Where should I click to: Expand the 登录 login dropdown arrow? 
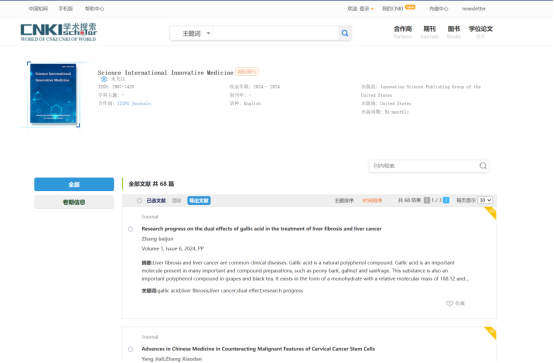(x=372, y=9)
